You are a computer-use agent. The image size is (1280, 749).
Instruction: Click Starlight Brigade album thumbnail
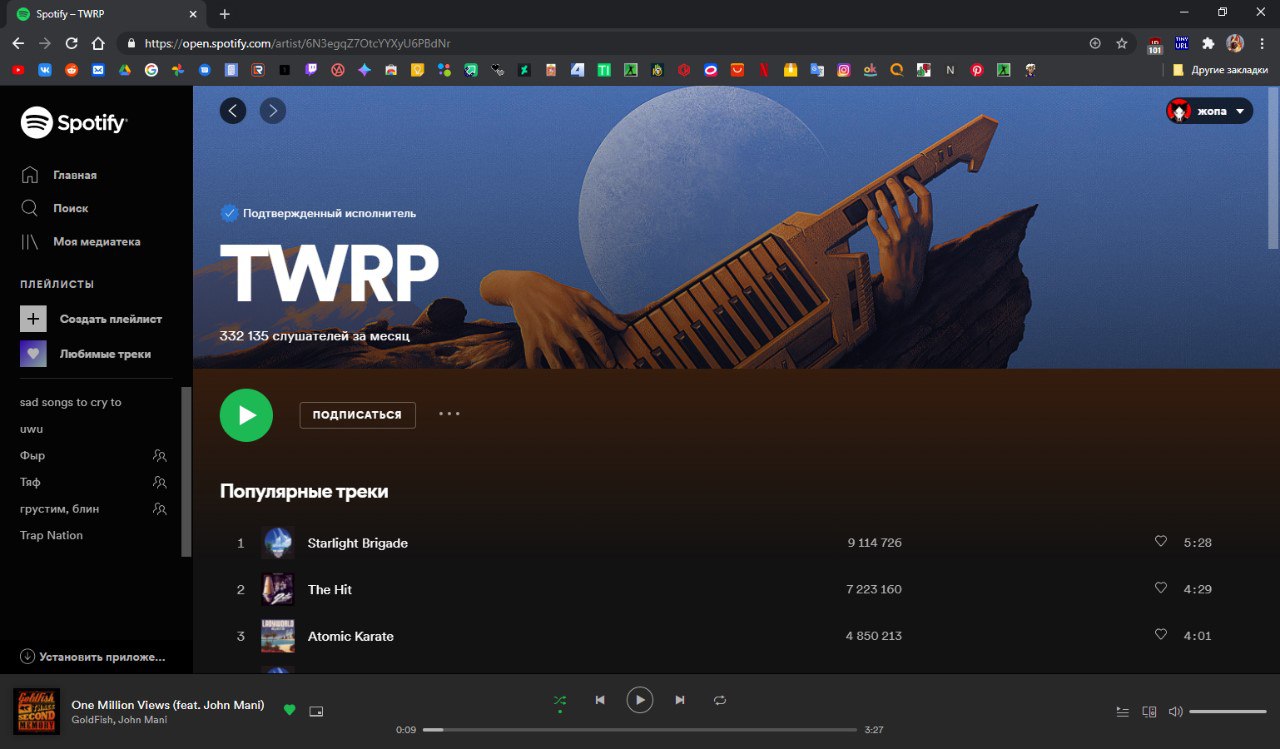pos(278,543)
